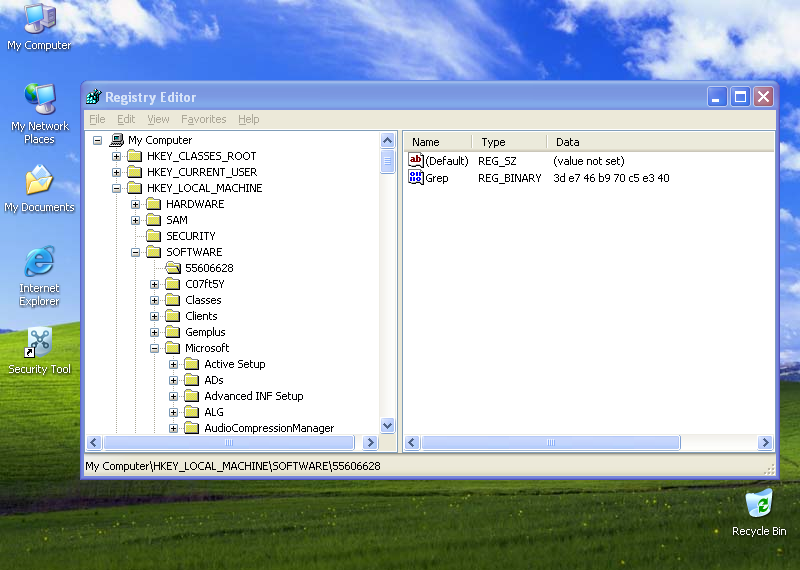Image resolution: width=800 pixels, height=570 pixels.
Task: Launch Internet Explorer from the desktop
Action: [x=39, y=276]
